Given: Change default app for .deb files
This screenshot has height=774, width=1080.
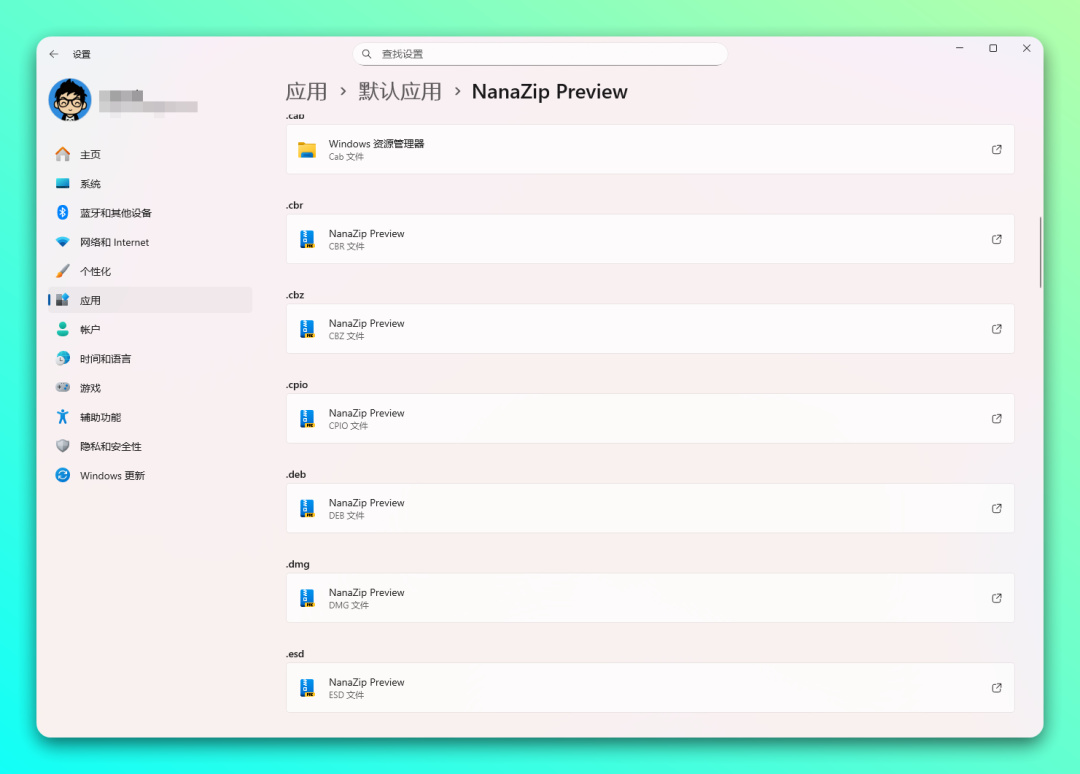Looking at the screenshot, I should point(650,508).
